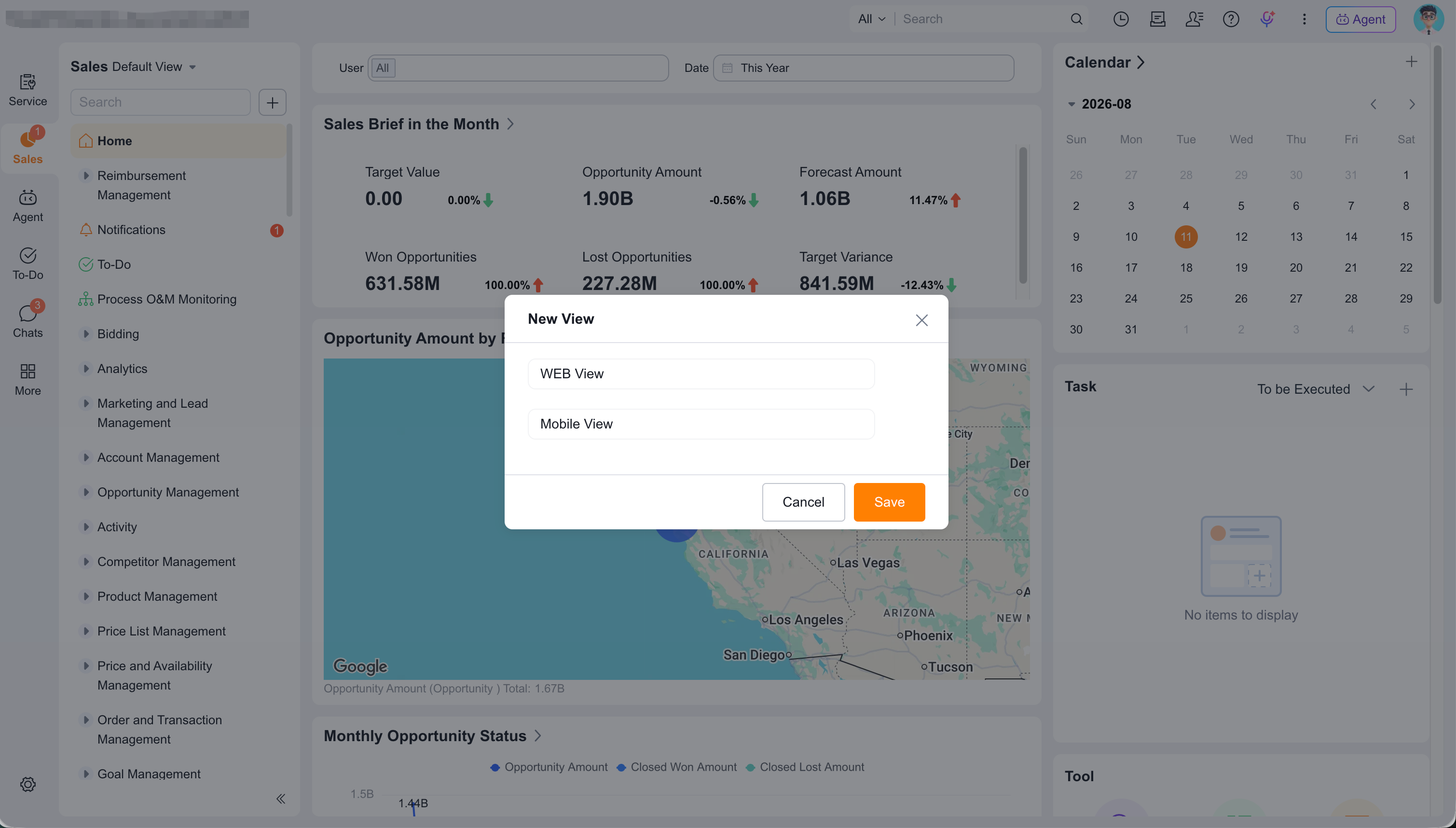This screenshot has width=1456, height=828.
Task: Open the vertical three-dot menu
Action: [1304, 19]
